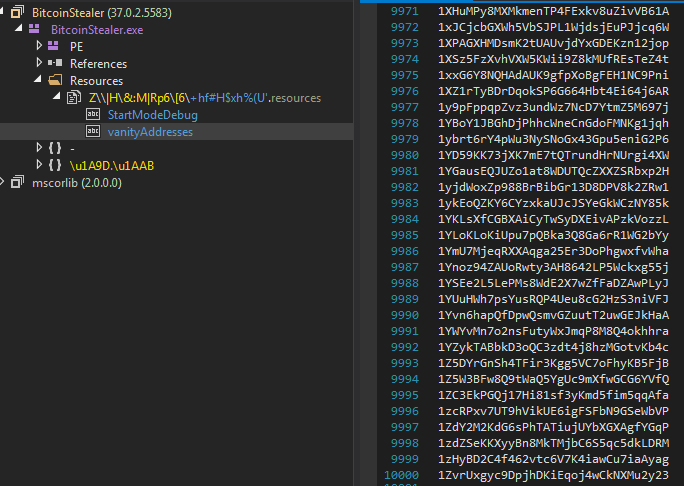Click the StartModeDebug string resource icon

(93, 114)
